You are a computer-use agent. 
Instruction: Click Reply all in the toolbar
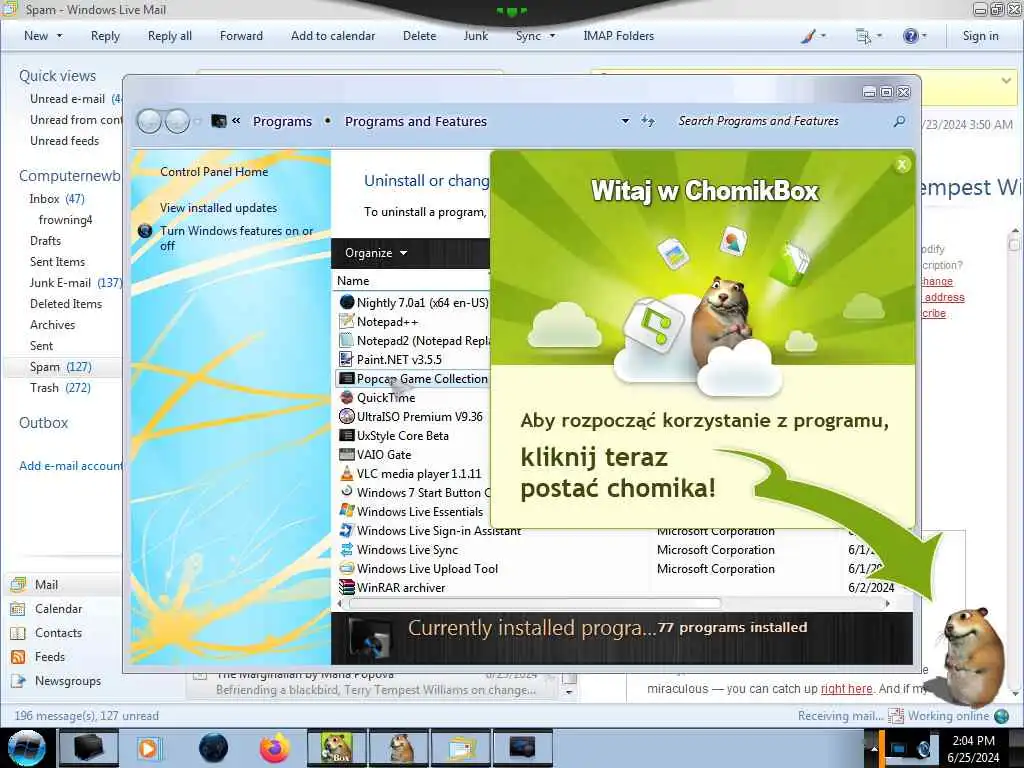coord(170,36)
